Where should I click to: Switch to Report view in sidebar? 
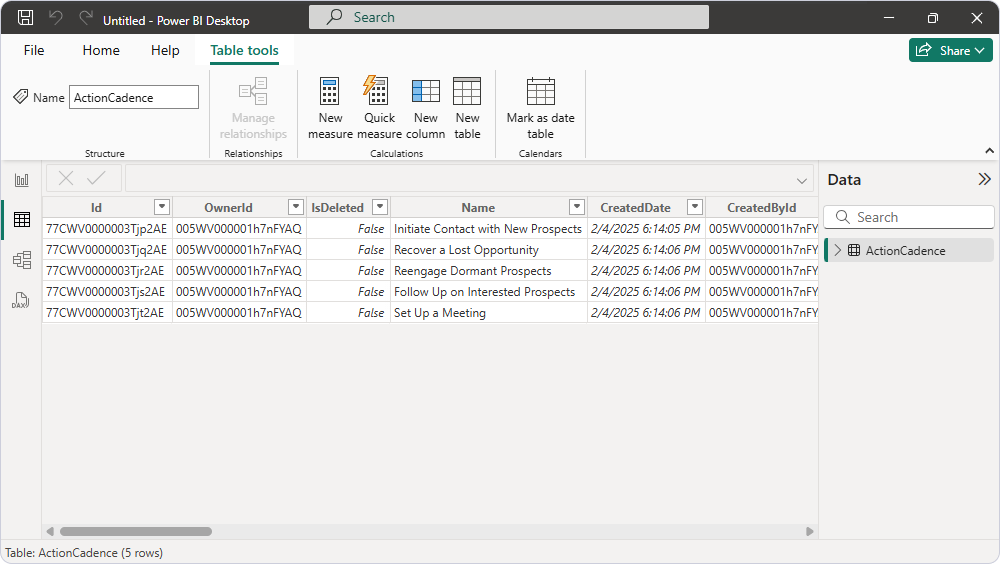click(22, 180)
